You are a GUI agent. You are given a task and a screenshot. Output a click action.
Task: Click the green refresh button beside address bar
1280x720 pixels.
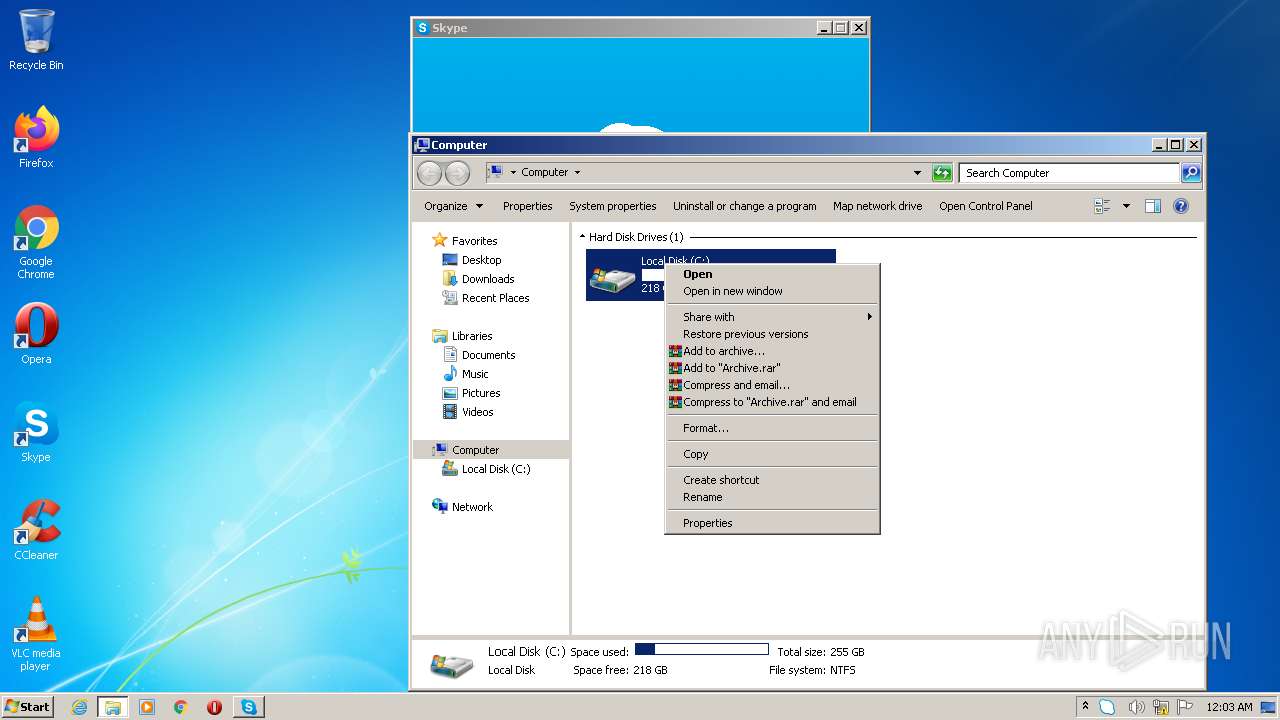click(x=942, y=173)
